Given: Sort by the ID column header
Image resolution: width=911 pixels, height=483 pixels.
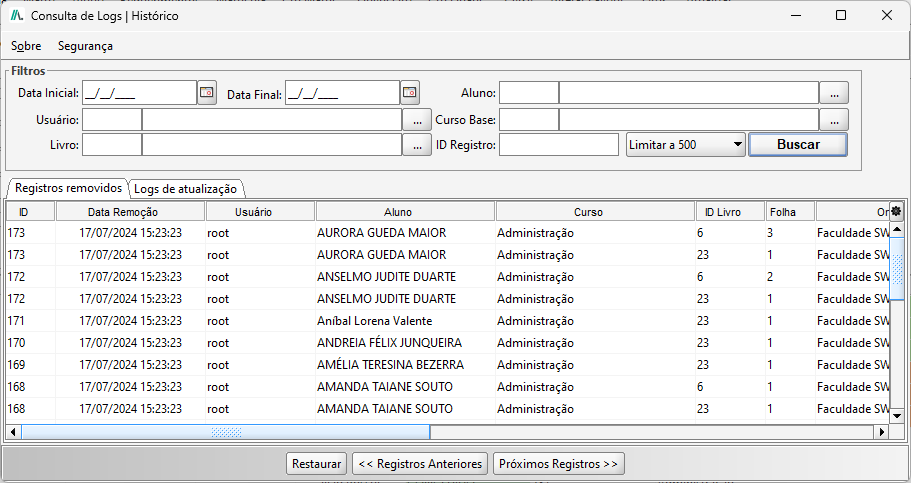Looking at the screenshot, I should tap(31, 212).
